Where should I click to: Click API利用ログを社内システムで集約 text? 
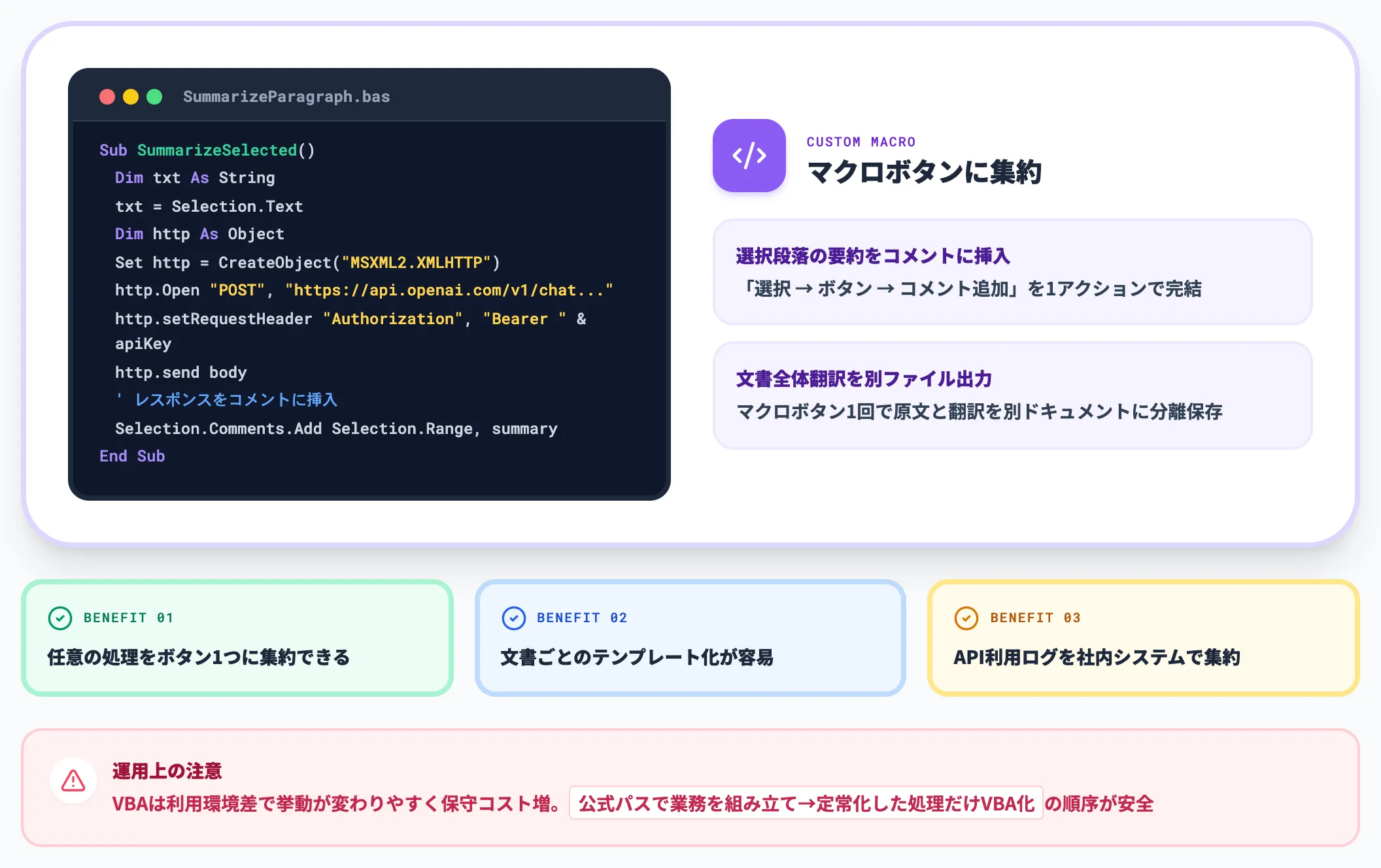point(1097,658)
